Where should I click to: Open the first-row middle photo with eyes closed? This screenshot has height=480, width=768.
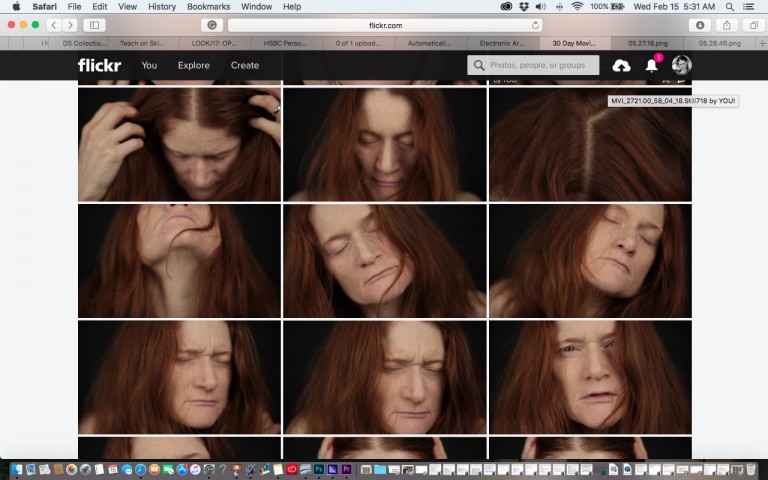(385, 144)
